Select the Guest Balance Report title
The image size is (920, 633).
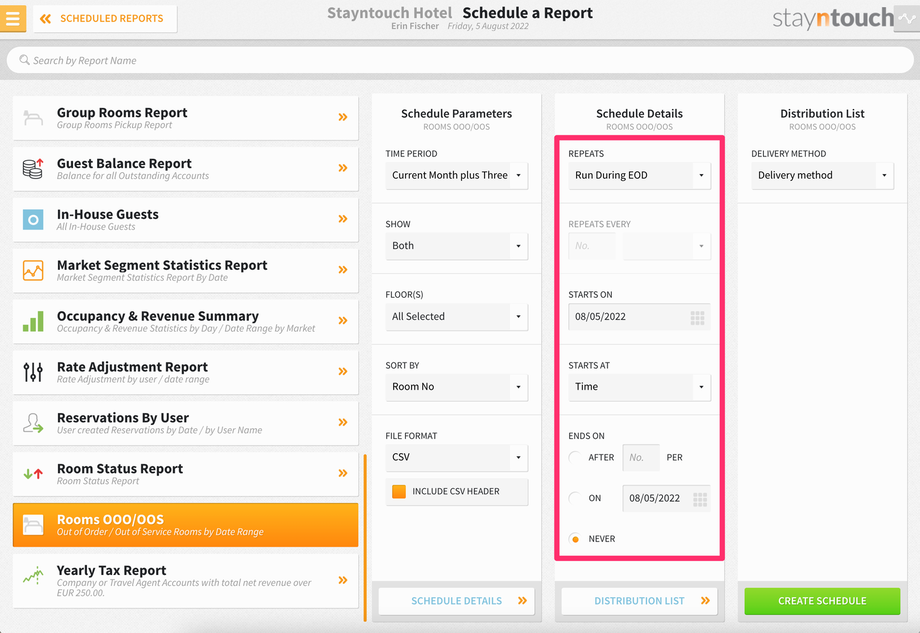pyautogui.click(x=124, y=164)
